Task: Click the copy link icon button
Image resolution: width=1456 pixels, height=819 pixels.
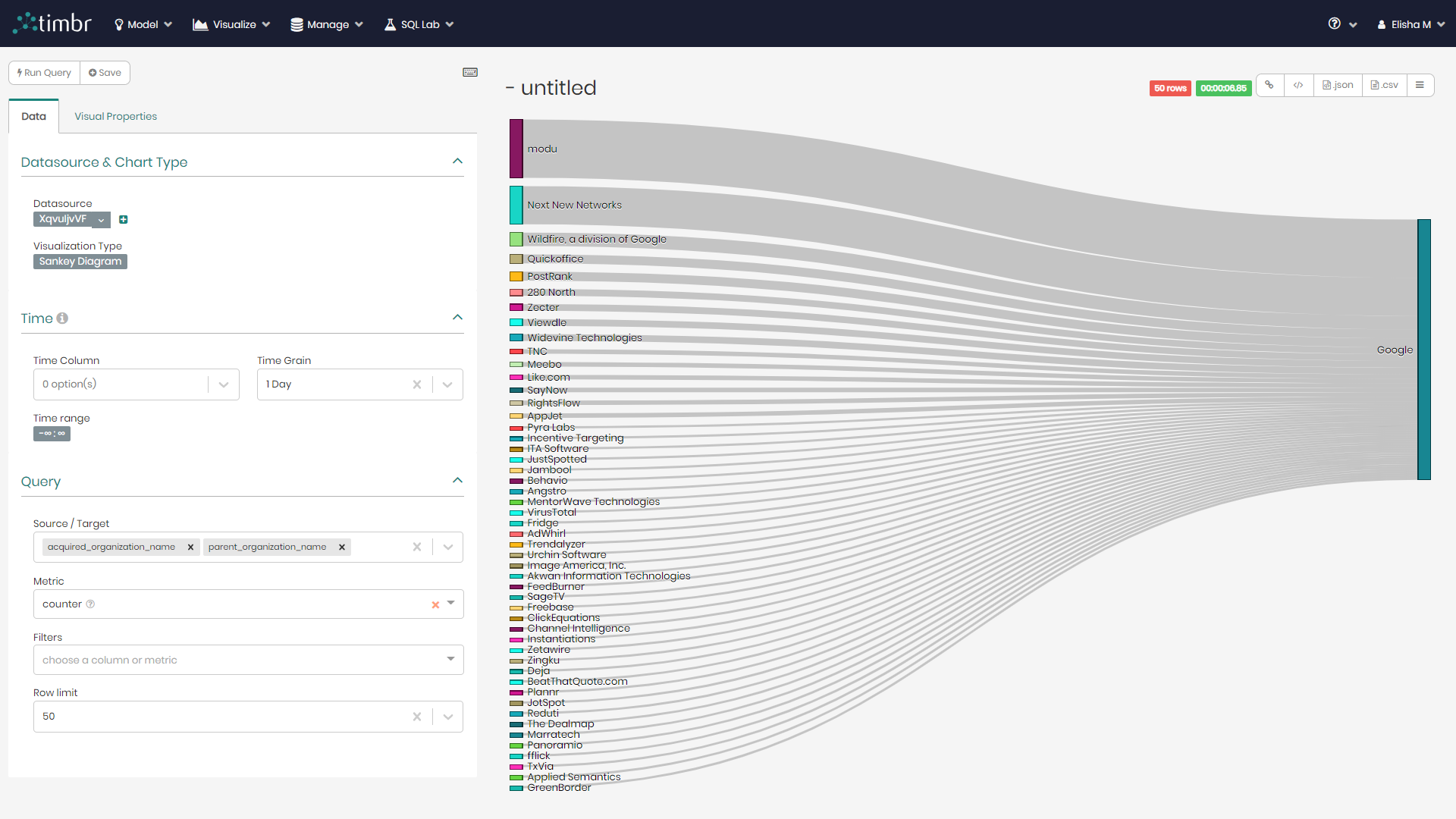Action: coord(1269,85)
